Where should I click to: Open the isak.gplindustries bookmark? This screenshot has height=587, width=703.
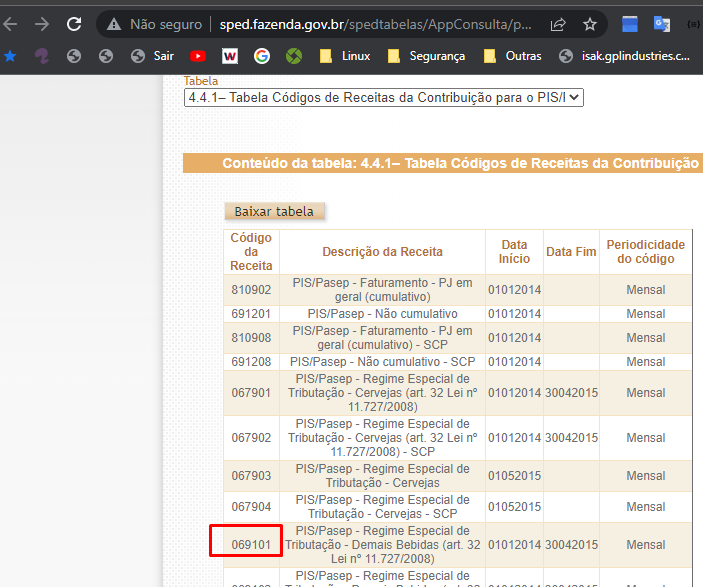624,56
